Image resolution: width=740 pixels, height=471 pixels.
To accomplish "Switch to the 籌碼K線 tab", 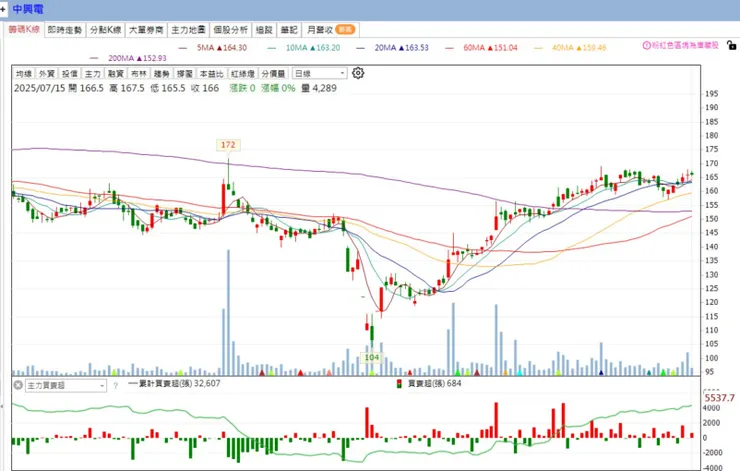I will pyautogui.click(x=24, y=29).
